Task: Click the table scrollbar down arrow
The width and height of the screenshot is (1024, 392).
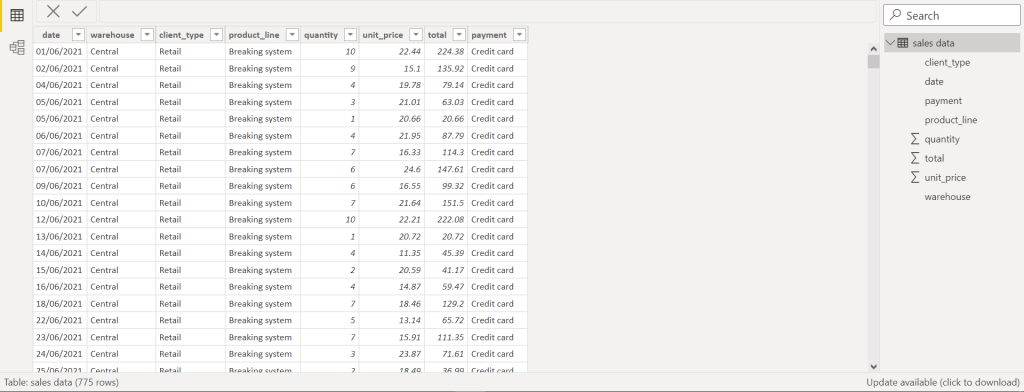Action: click(x=873, y=367)
